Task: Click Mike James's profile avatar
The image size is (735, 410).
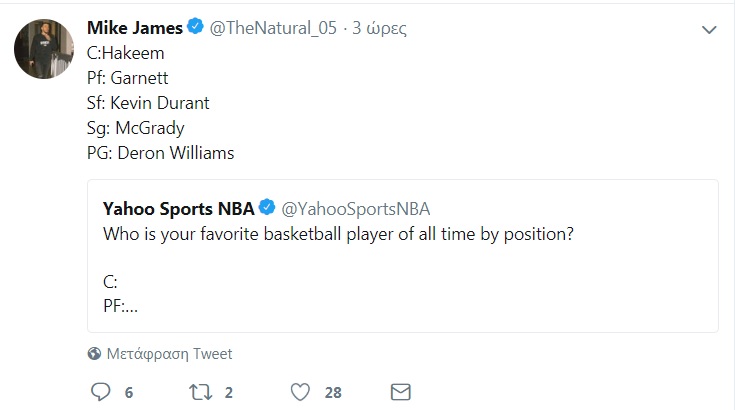Action: click(x=44, y=48)
